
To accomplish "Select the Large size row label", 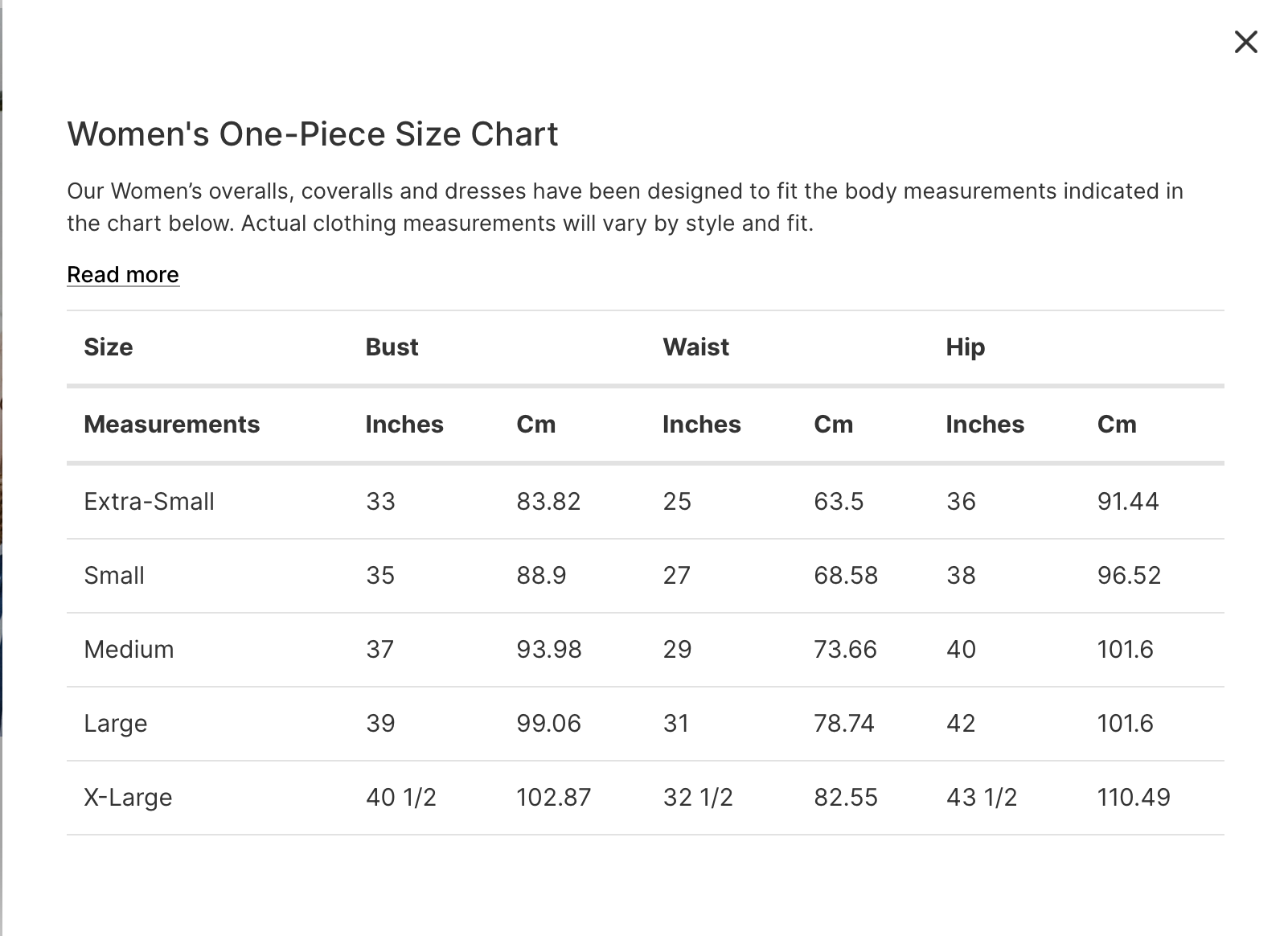I will 116,724.
